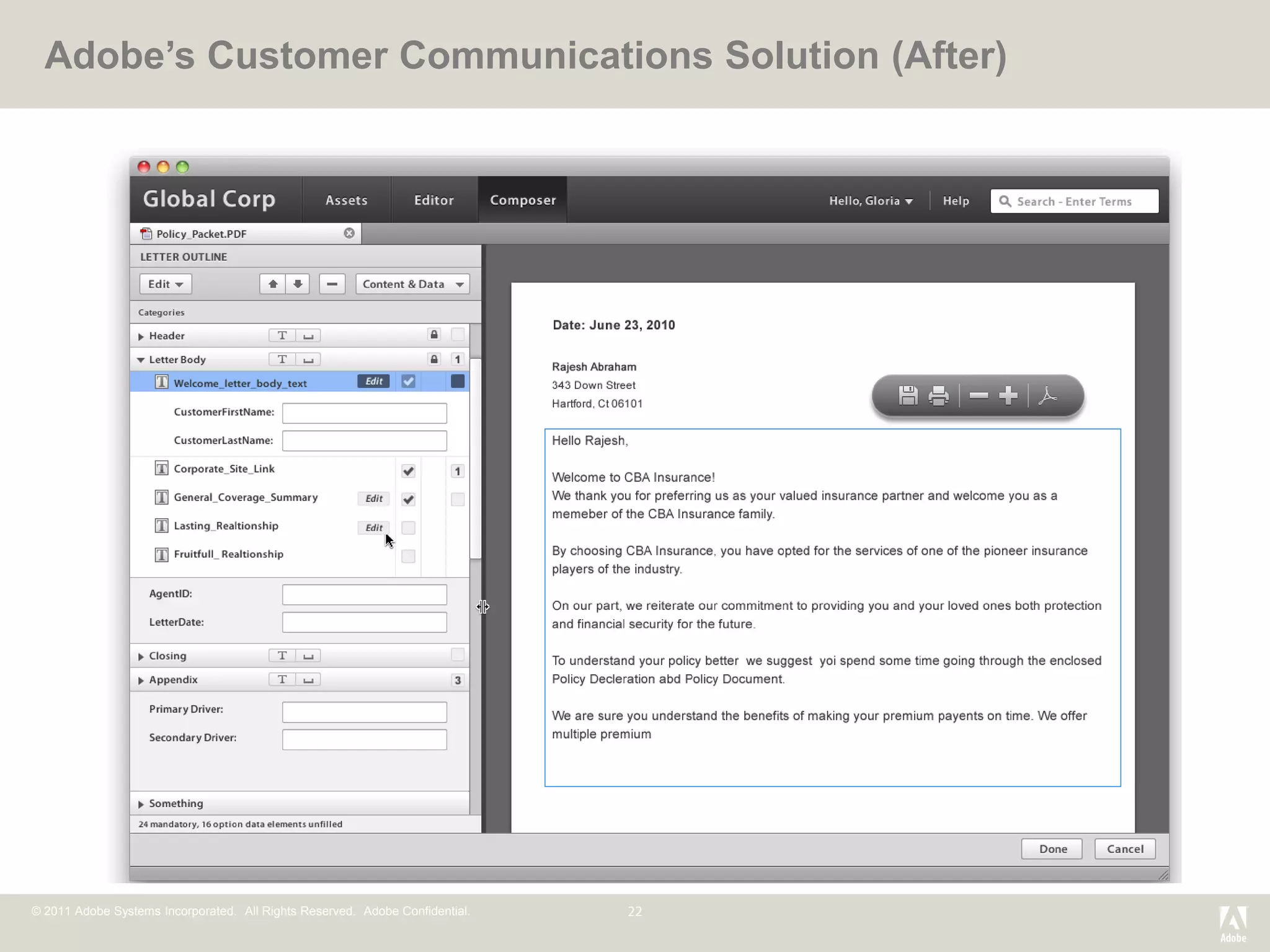1270x952 pixels.
Task: Click the Cancel button
Action: pyautogui.click(x=1125, y=849)
